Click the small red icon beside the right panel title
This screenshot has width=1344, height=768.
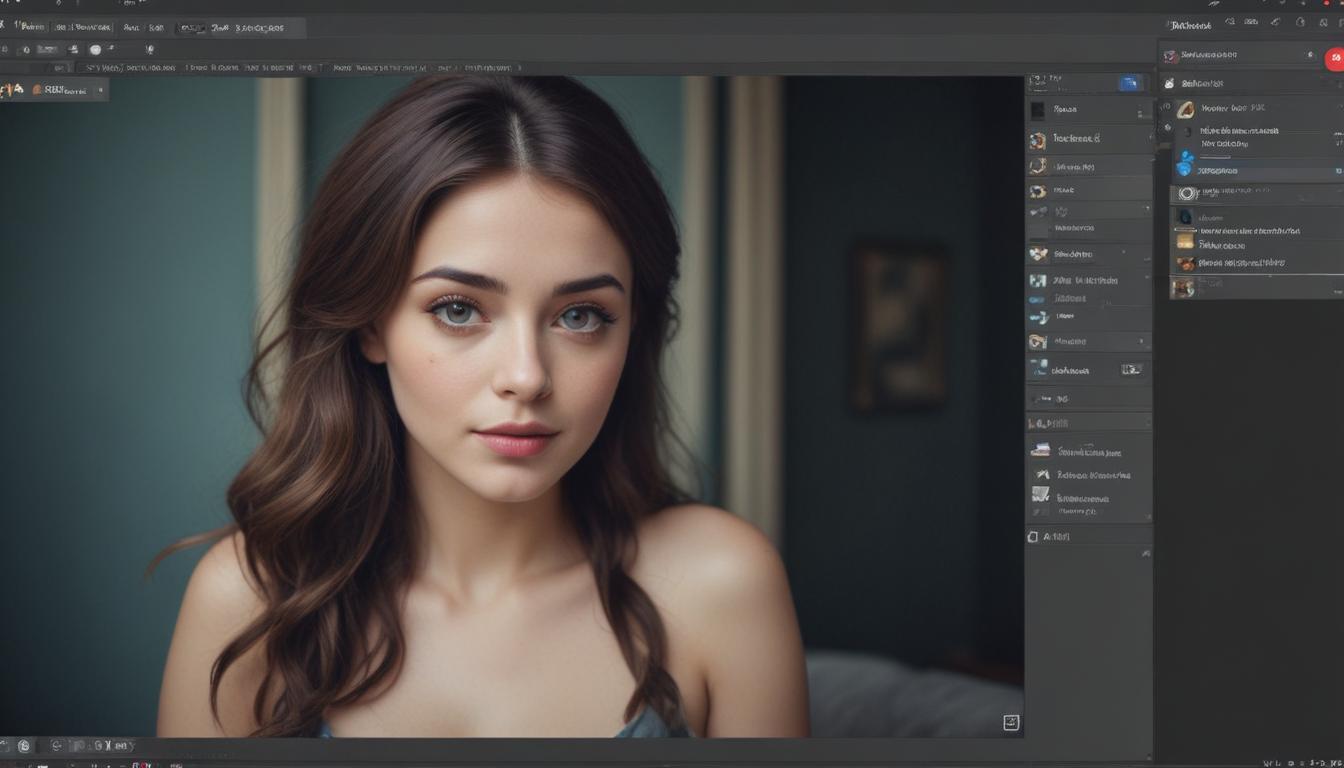pos(1170,55)
